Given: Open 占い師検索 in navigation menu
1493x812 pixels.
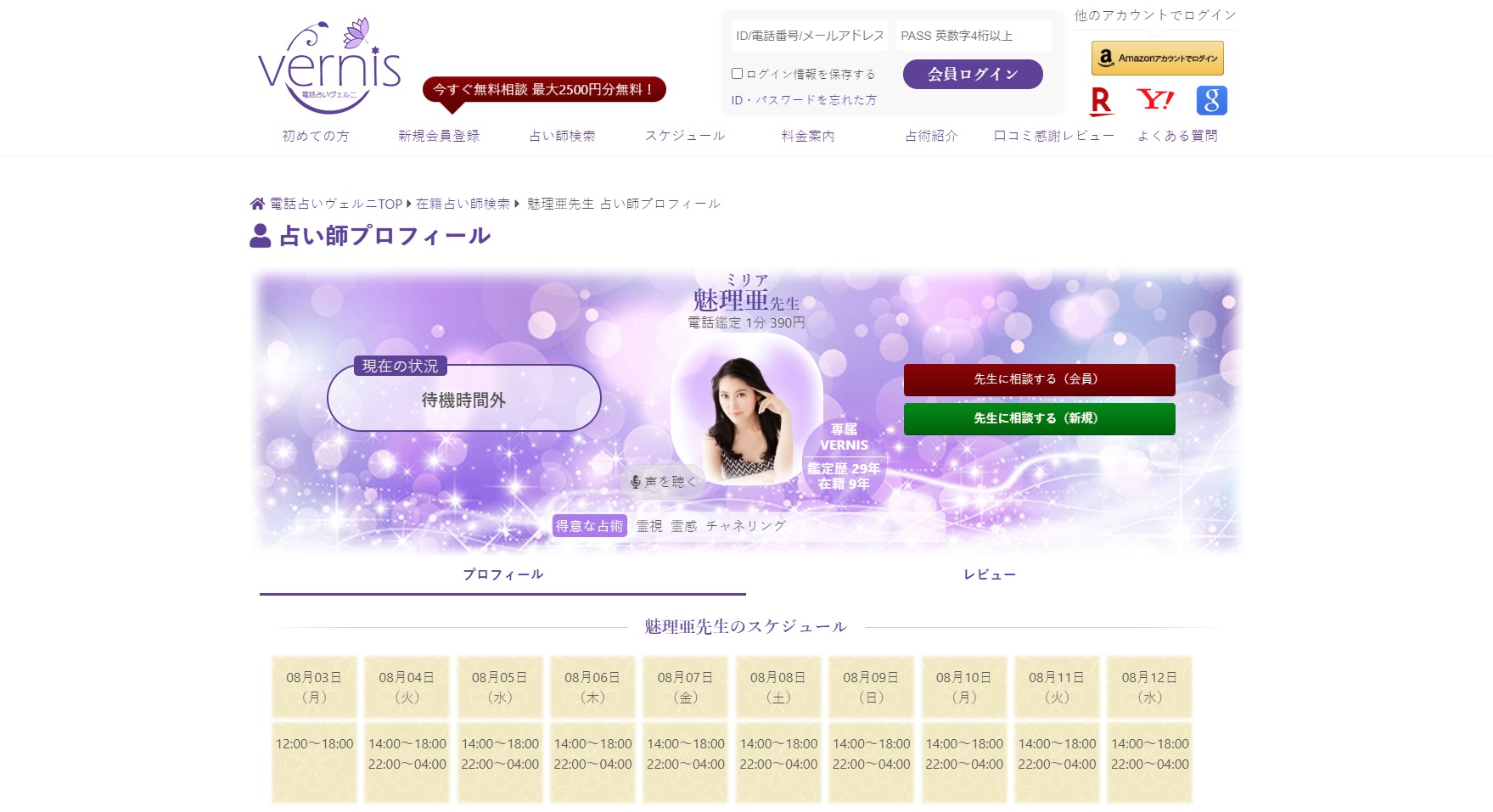Looking at the screenshot, I should pos(562,136).
